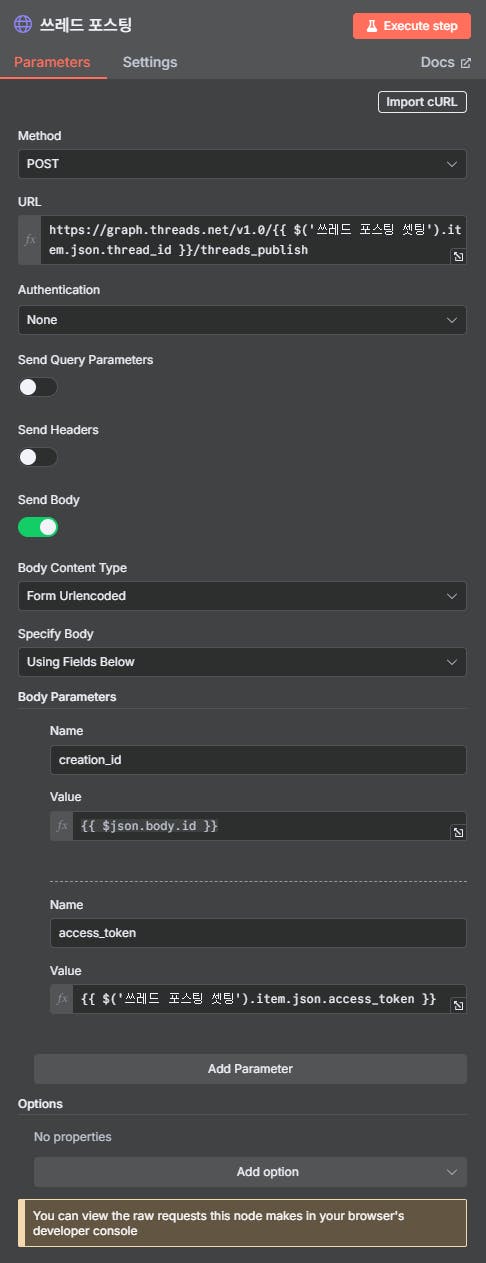Expand the Authentication dropdown

(242, 320)
